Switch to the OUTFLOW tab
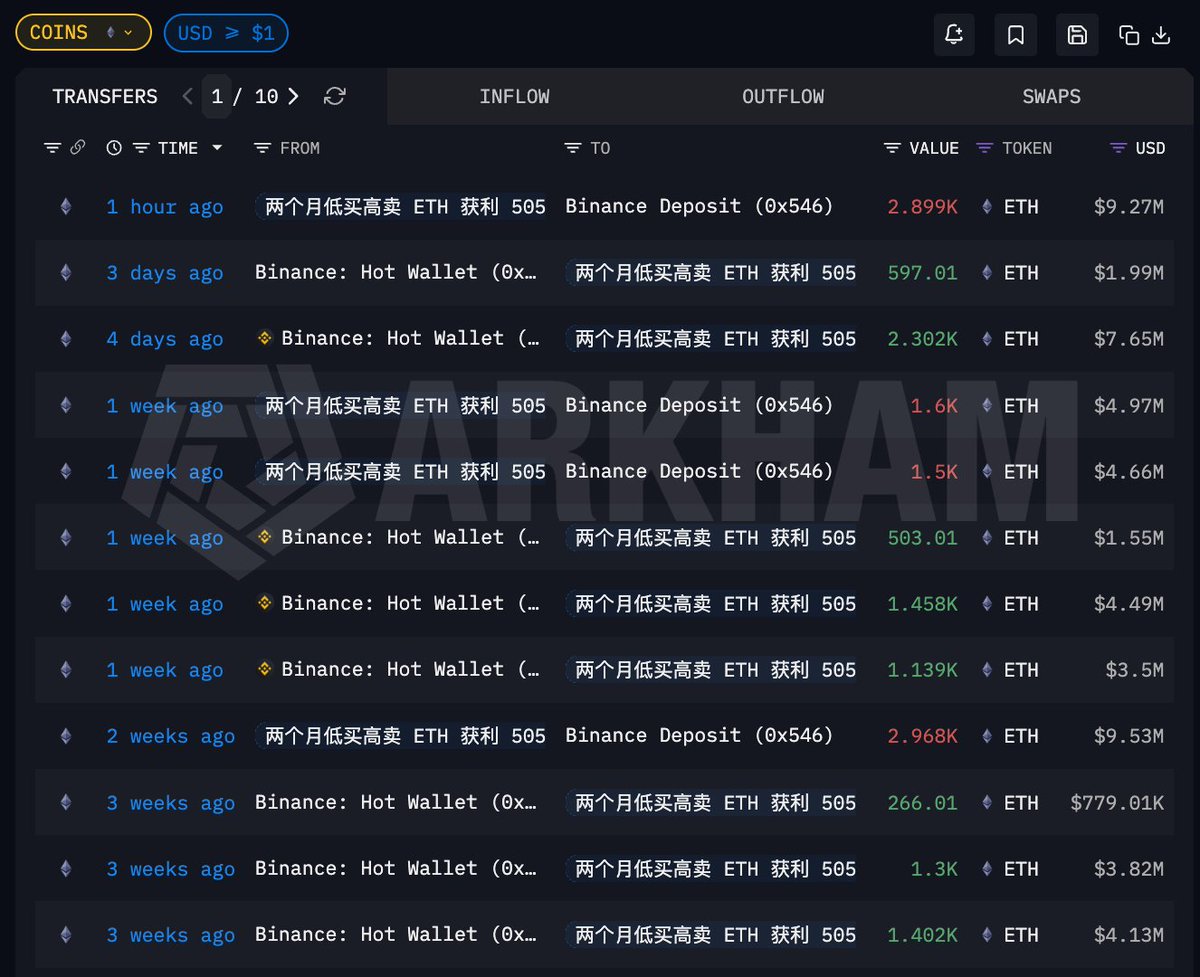 (783, 97)
